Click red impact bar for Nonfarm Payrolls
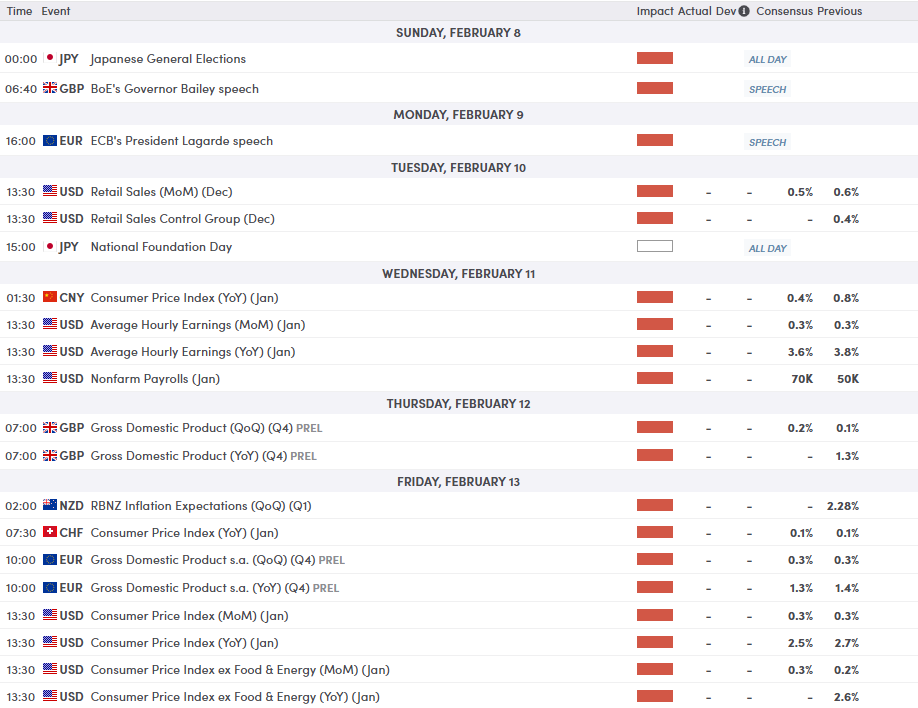The image size is (918, 708). [x=655, y=378]
